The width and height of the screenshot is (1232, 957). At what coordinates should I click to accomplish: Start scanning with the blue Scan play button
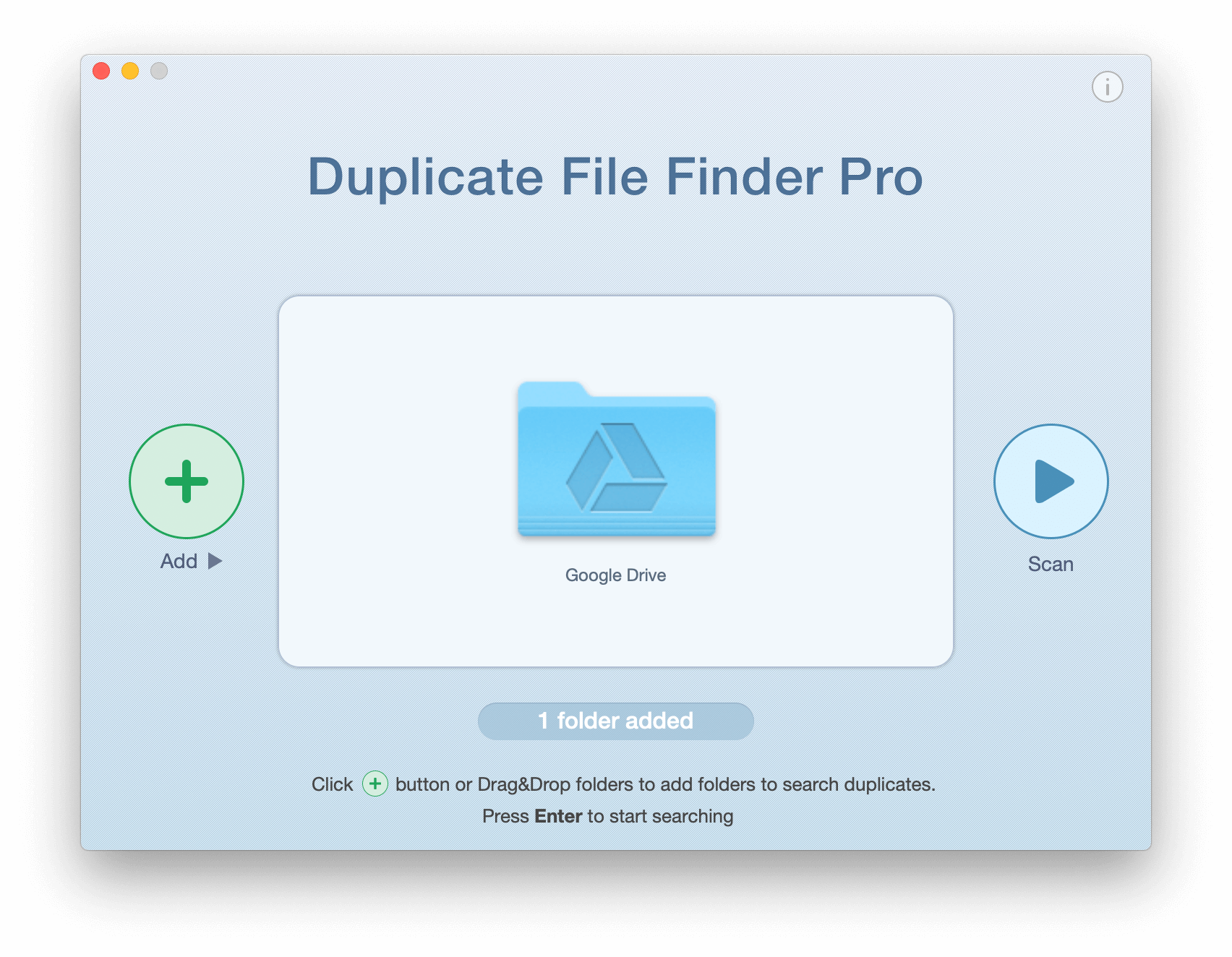click(x=1051, y=481)
